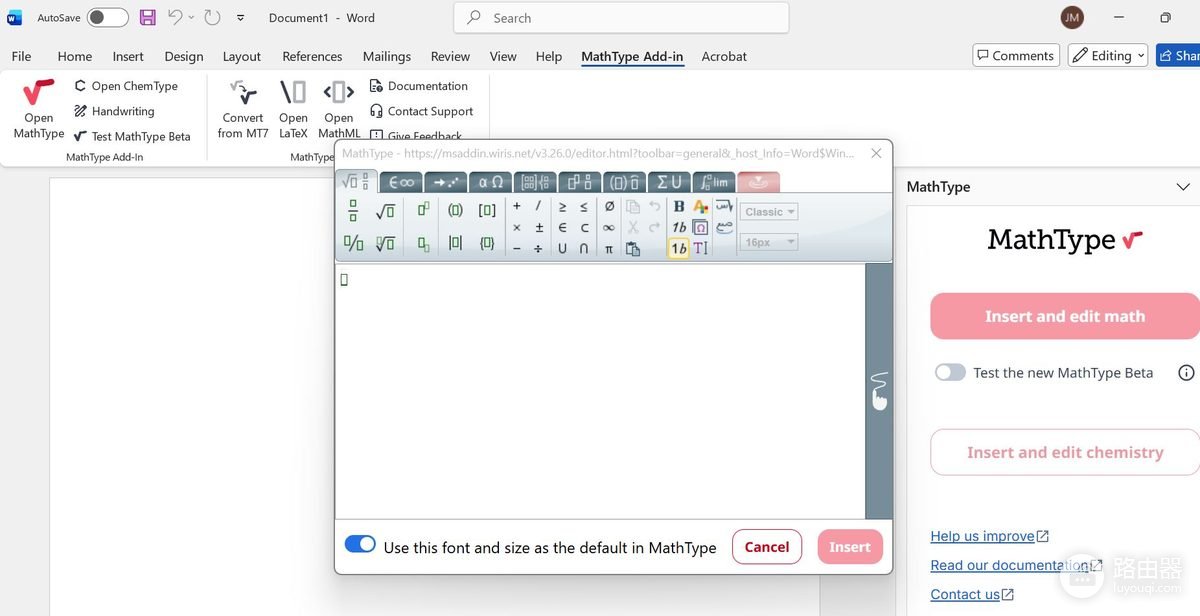Click the handwriting hand icon on side strip
The image size is (1200, 616).
pos(879,391)
